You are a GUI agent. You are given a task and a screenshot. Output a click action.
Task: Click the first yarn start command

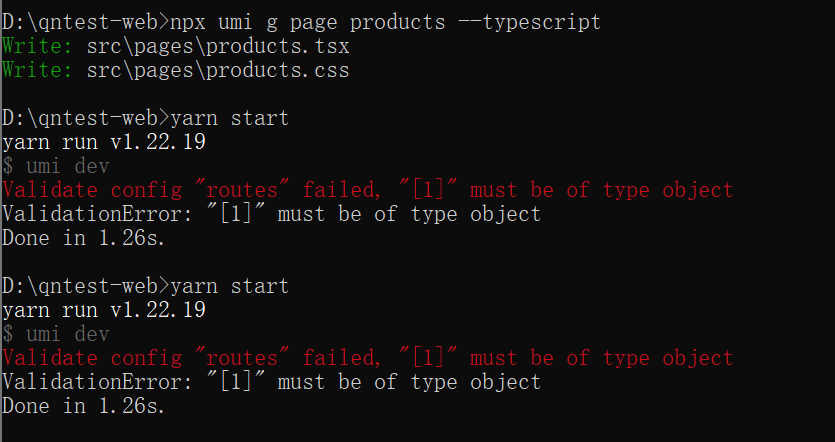click(x=230, y=118)
